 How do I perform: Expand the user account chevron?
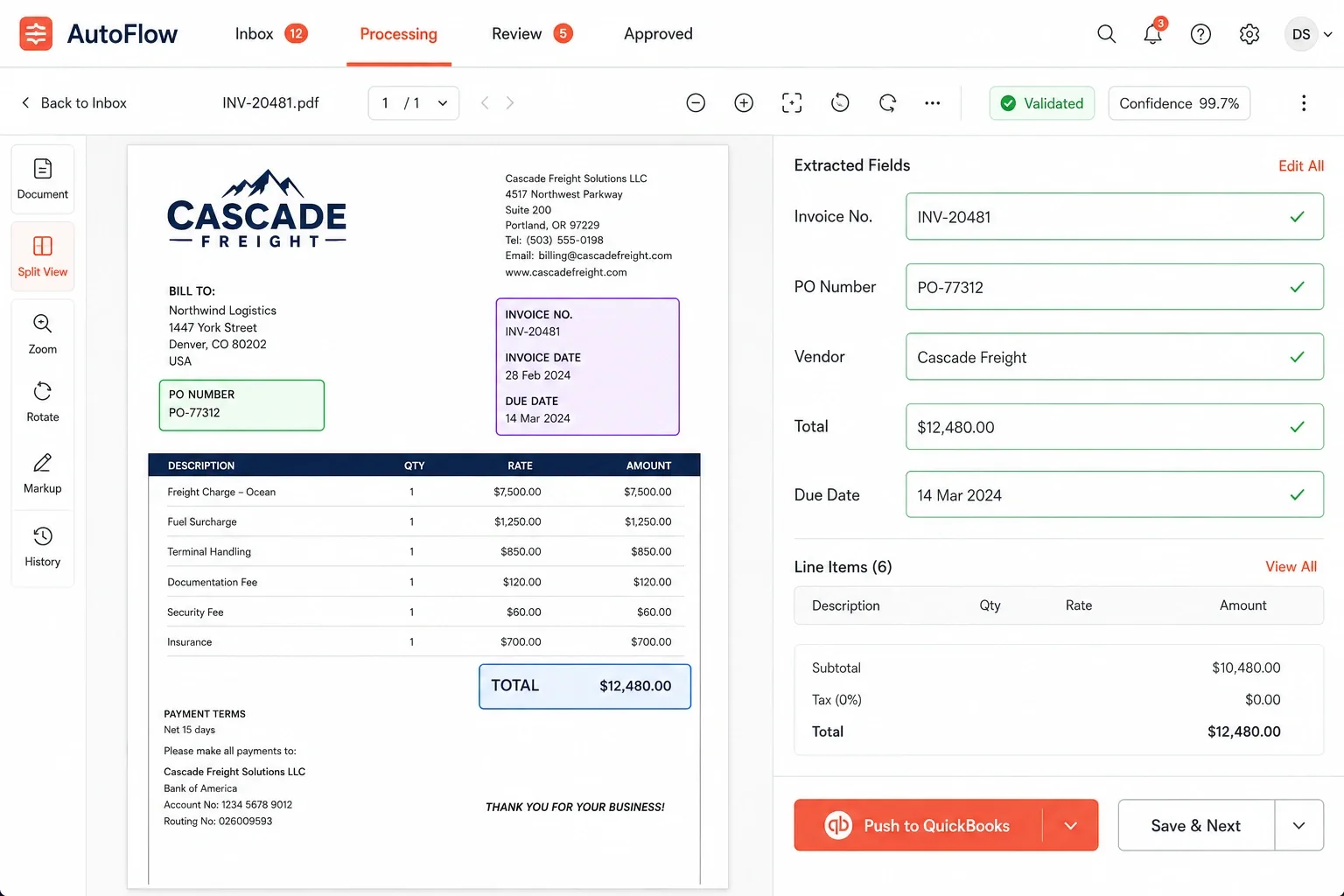[x=1327, y=34]
